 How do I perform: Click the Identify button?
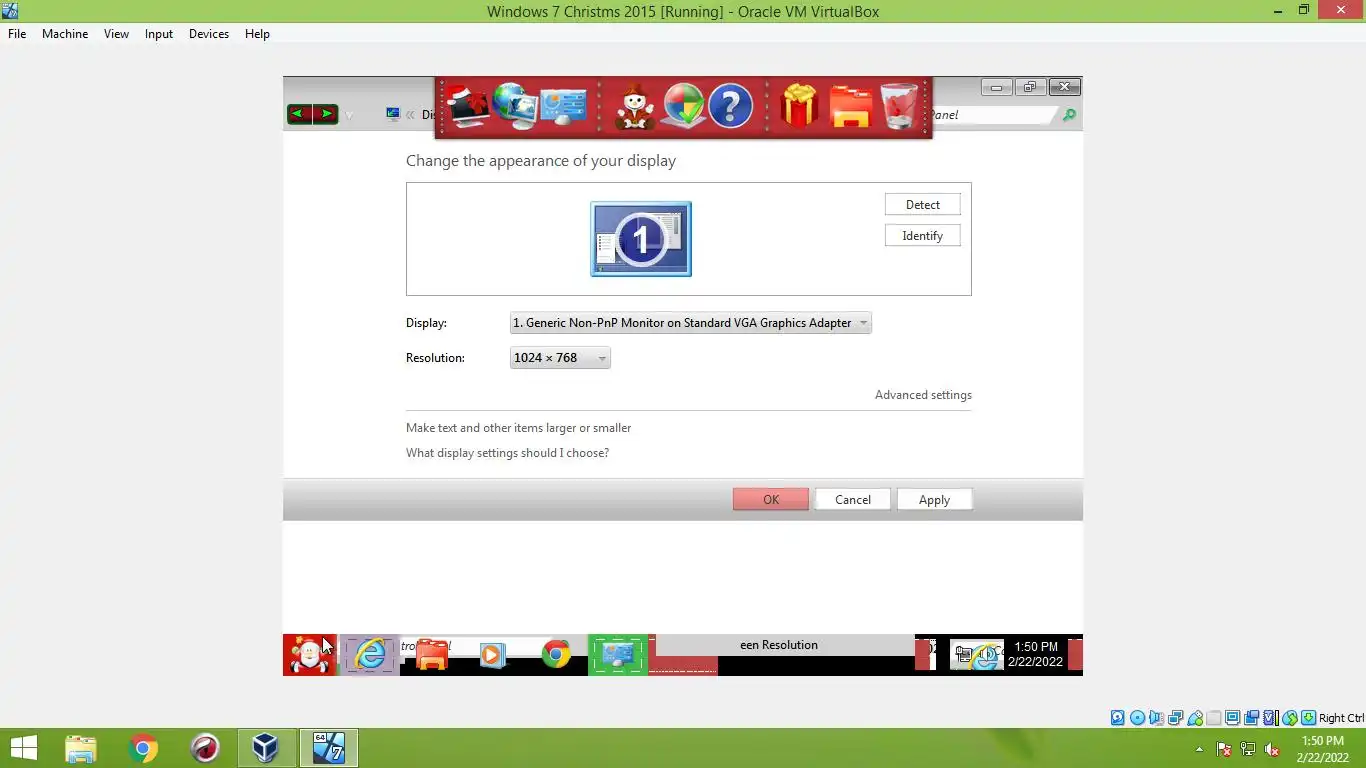922,236
